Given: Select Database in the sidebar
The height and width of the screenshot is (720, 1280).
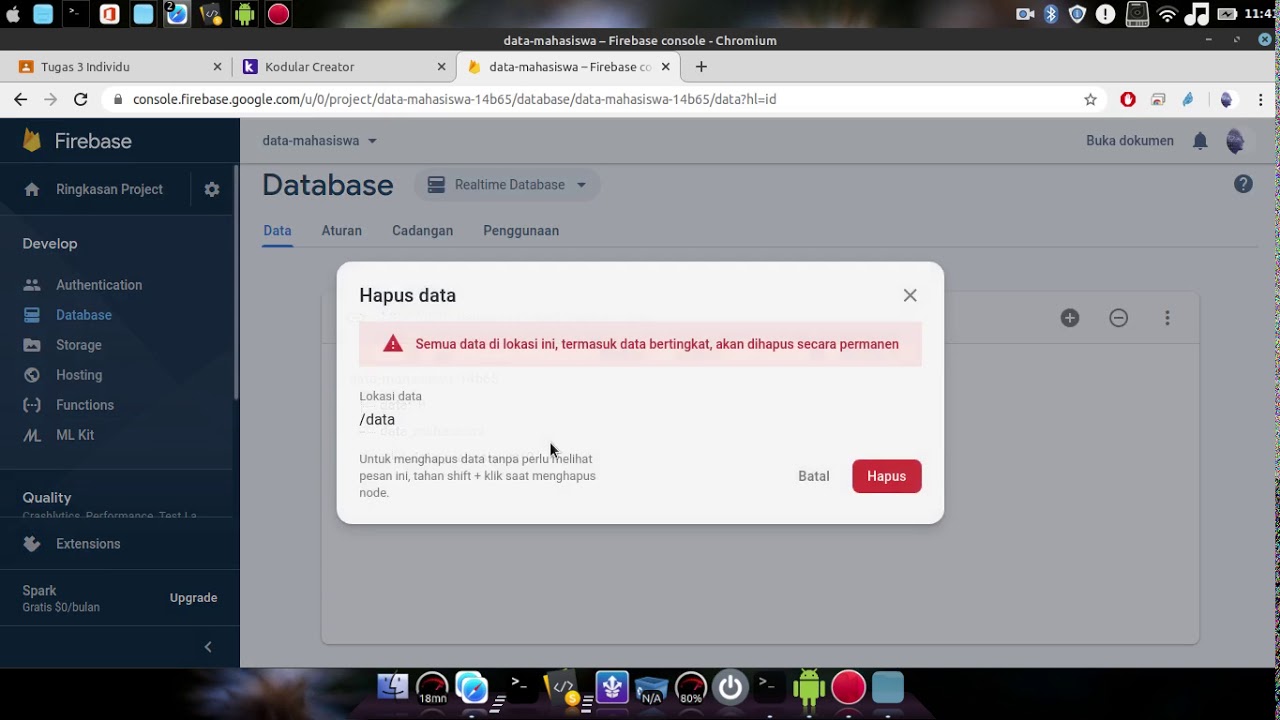Looking at the screenshot, I should (84, 315).
